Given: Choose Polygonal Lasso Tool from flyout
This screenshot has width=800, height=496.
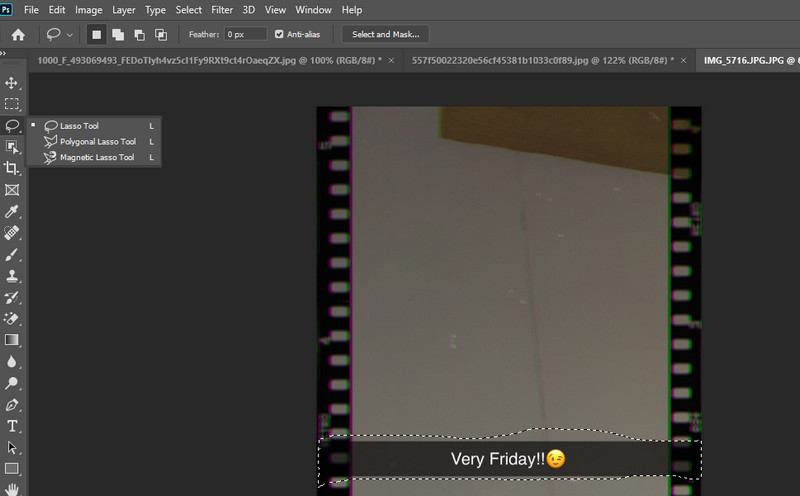Looking at the screenshot, I should pos(97,142).
